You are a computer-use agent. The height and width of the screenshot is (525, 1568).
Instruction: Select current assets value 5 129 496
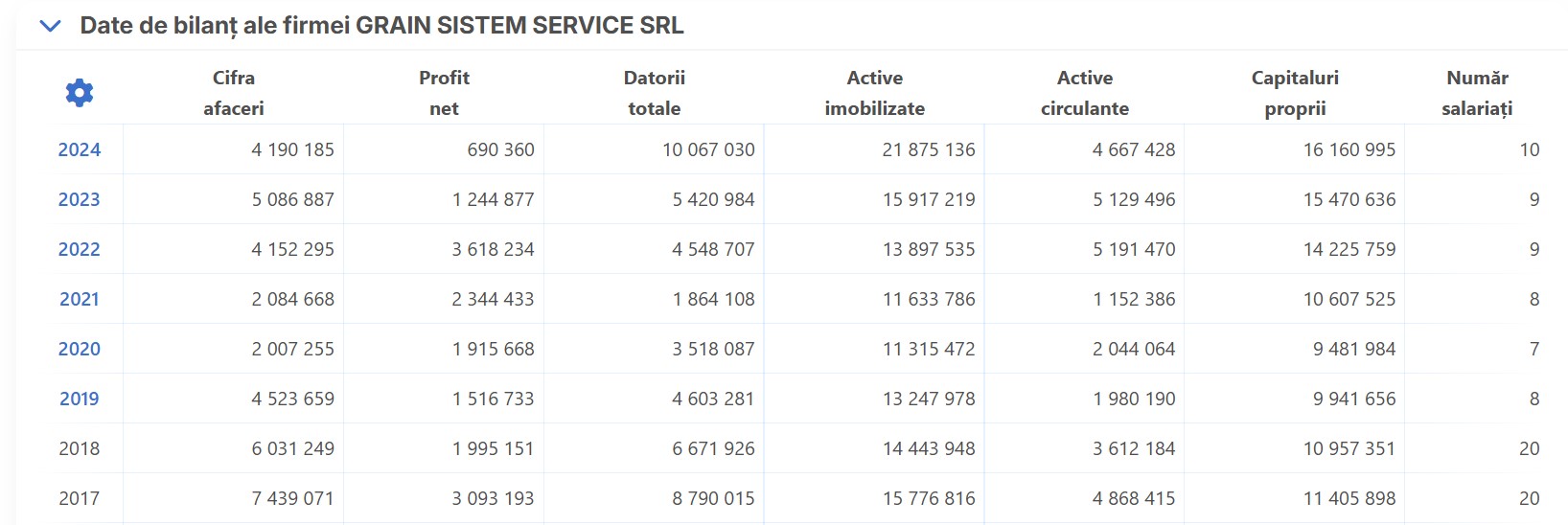click(1134, 199)
